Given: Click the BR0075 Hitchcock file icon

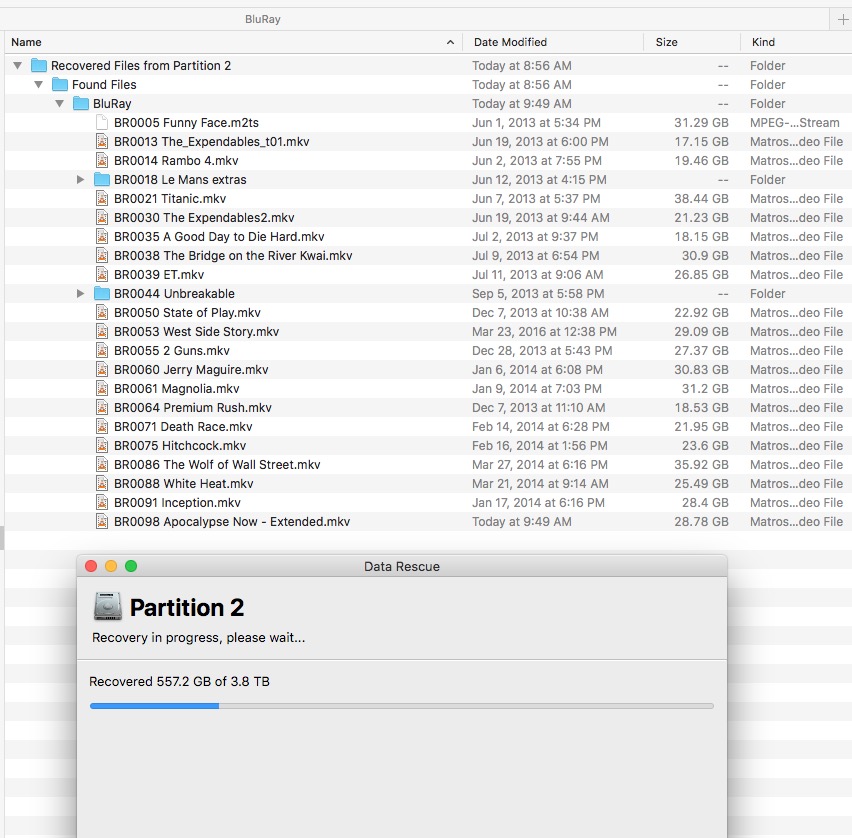Looking at the screenshot, I should point(102,446).
